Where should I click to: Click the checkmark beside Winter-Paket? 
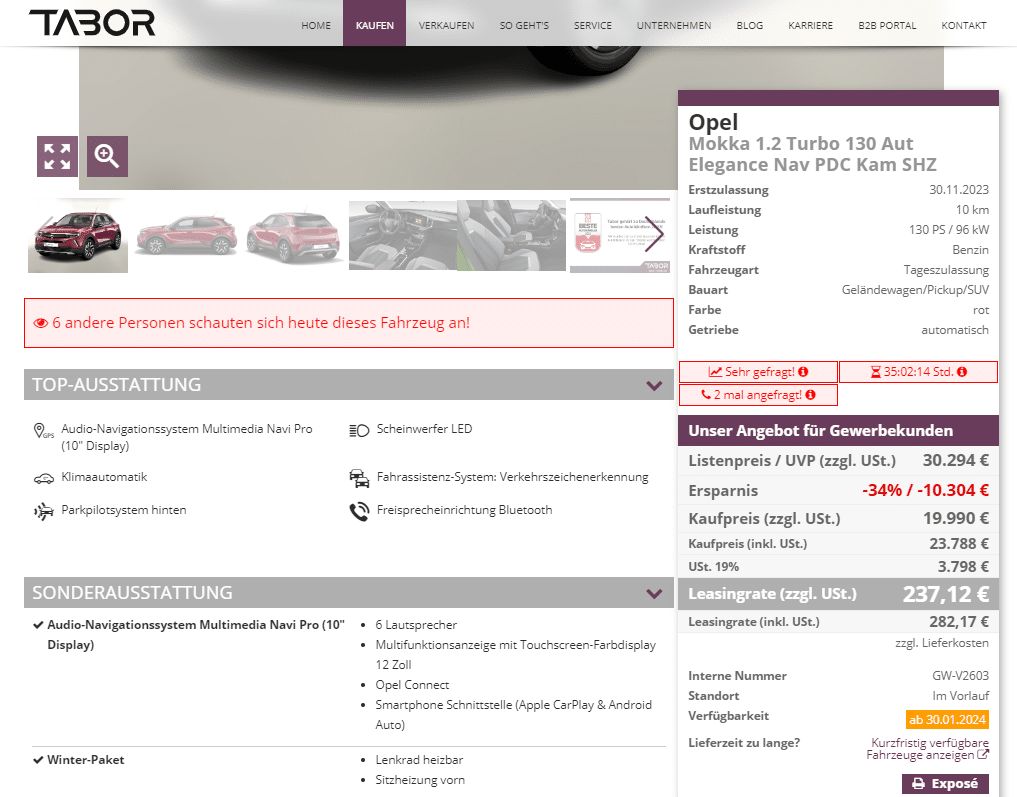click(x=38, y=759)
